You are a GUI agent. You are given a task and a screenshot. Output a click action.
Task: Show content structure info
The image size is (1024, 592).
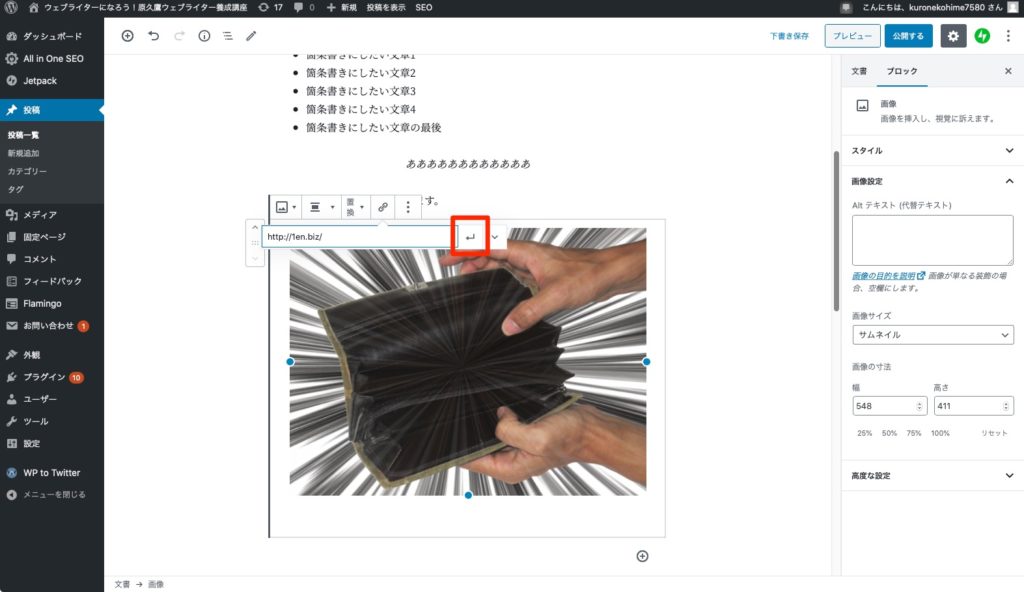(x=204, y=36)
